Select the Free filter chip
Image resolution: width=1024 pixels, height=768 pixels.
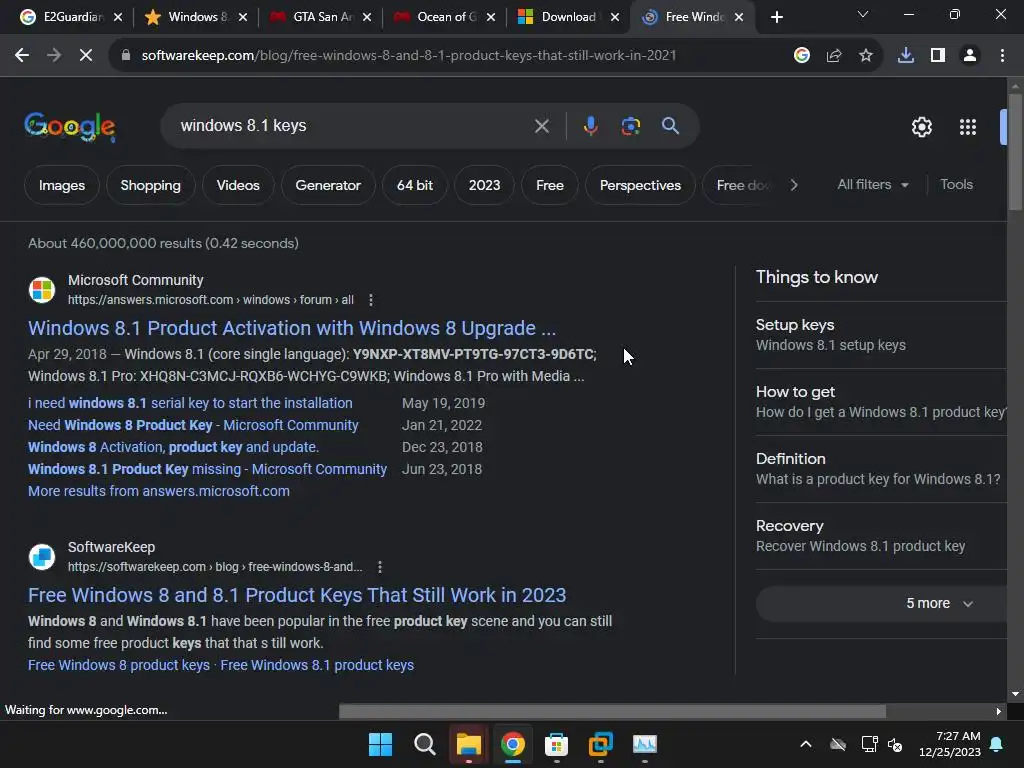(550, 185)
